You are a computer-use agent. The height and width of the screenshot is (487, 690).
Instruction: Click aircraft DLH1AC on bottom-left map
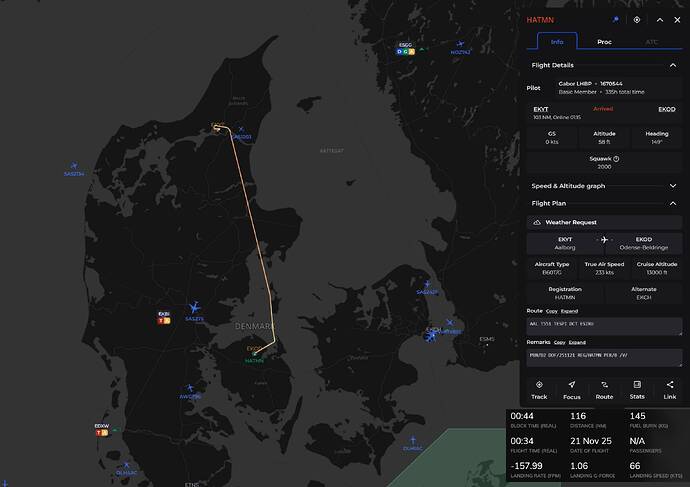click(126, 465)
